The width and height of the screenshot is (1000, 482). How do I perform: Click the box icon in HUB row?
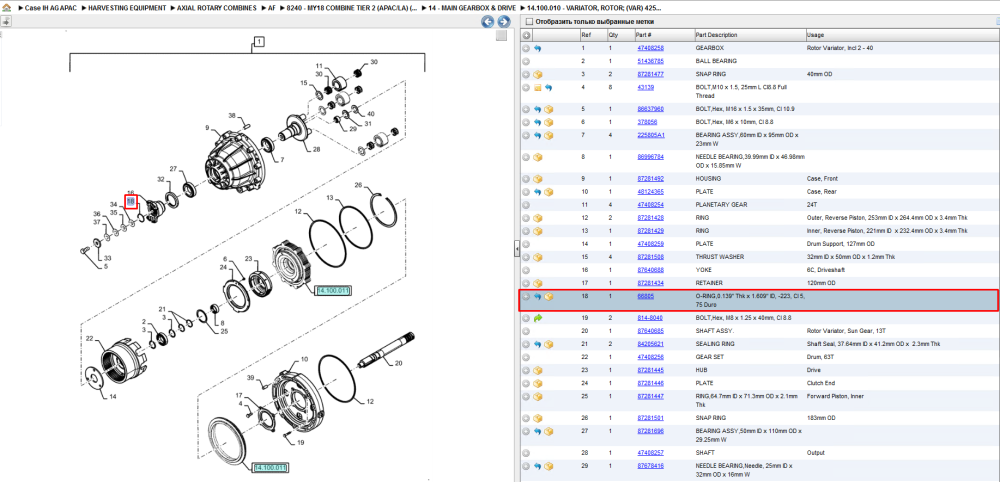pyautogui.click(x=538, y=370)
